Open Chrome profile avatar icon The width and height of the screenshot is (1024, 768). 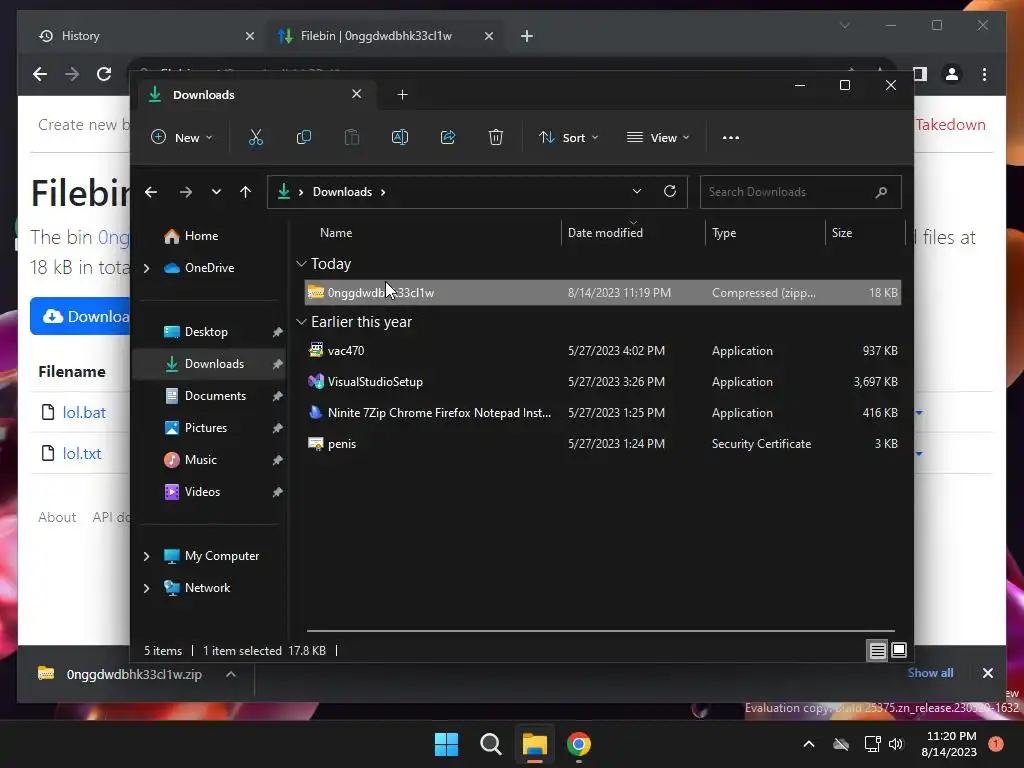[x=952, y=74]
